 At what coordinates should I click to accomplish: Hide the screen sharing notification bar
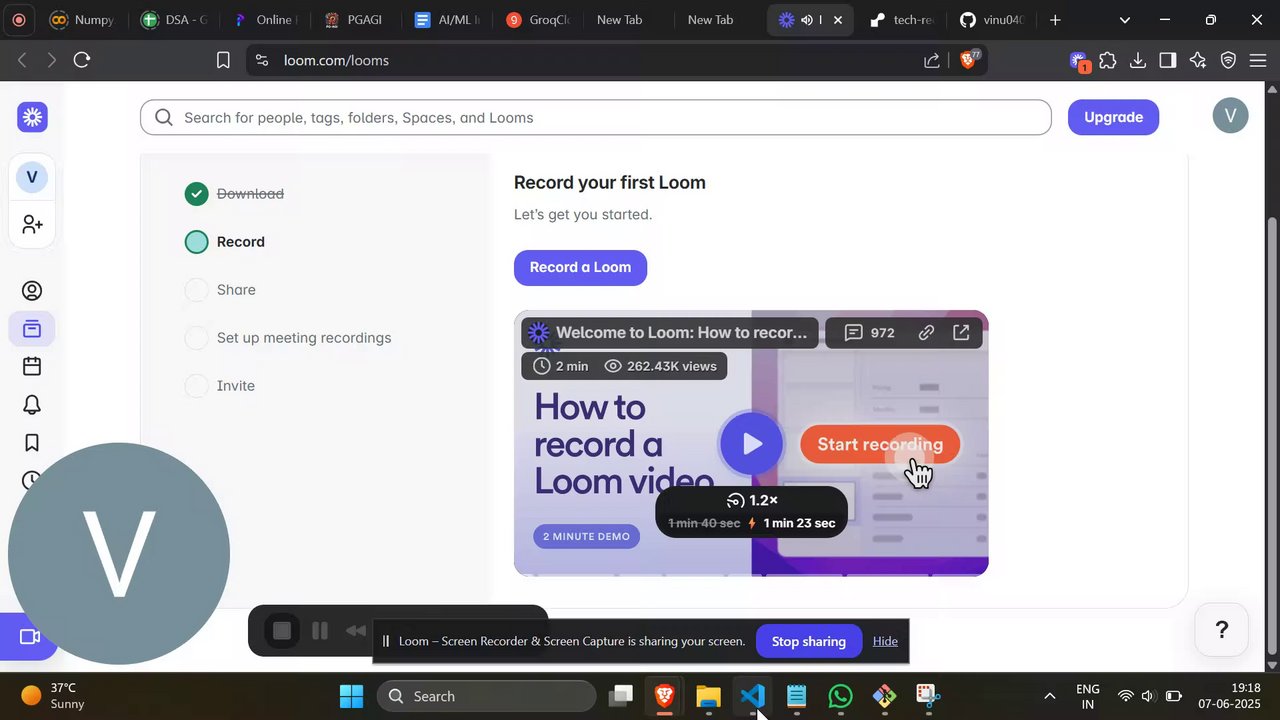885,641
